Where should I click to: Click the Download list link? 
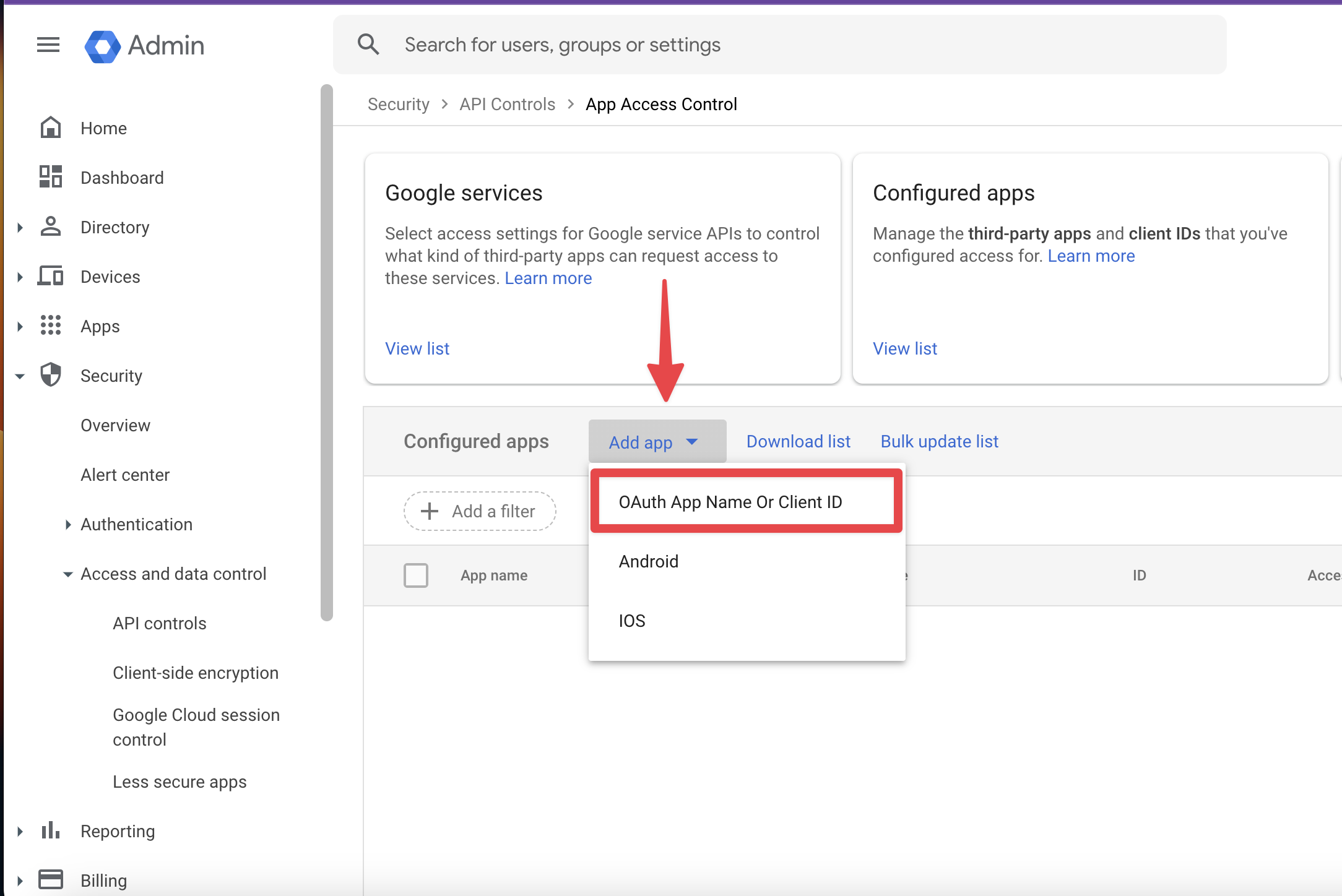798,441
